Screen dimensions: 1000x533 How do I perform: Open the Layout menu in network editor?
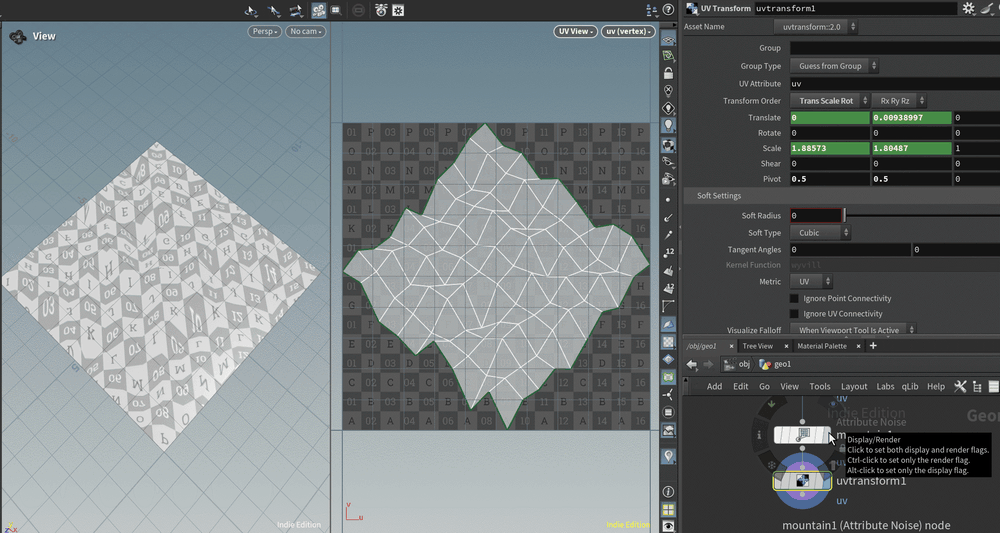[x=854, y=386]
